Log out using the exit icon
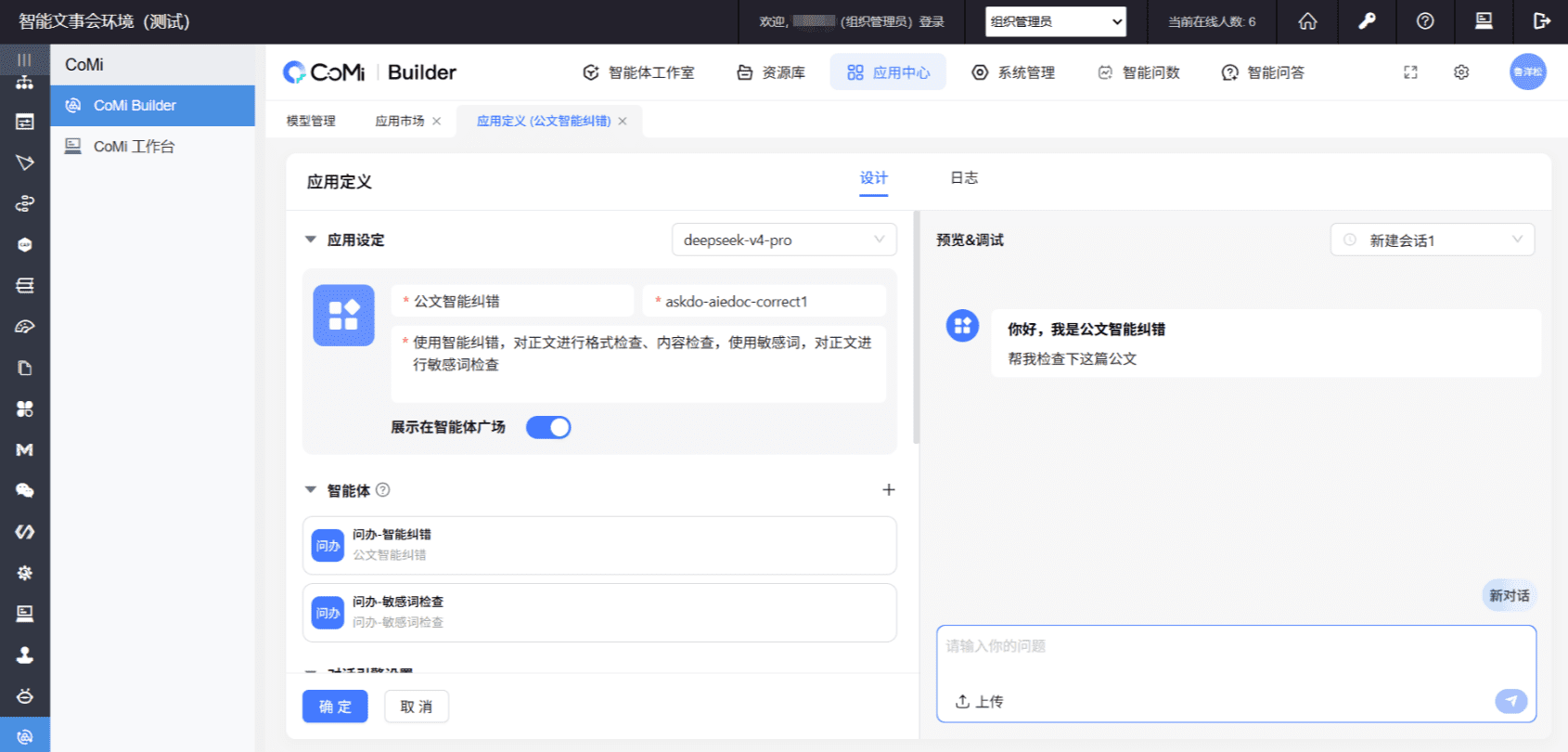This screenshot has width=1568, height=752. (x=1542, y=21)
